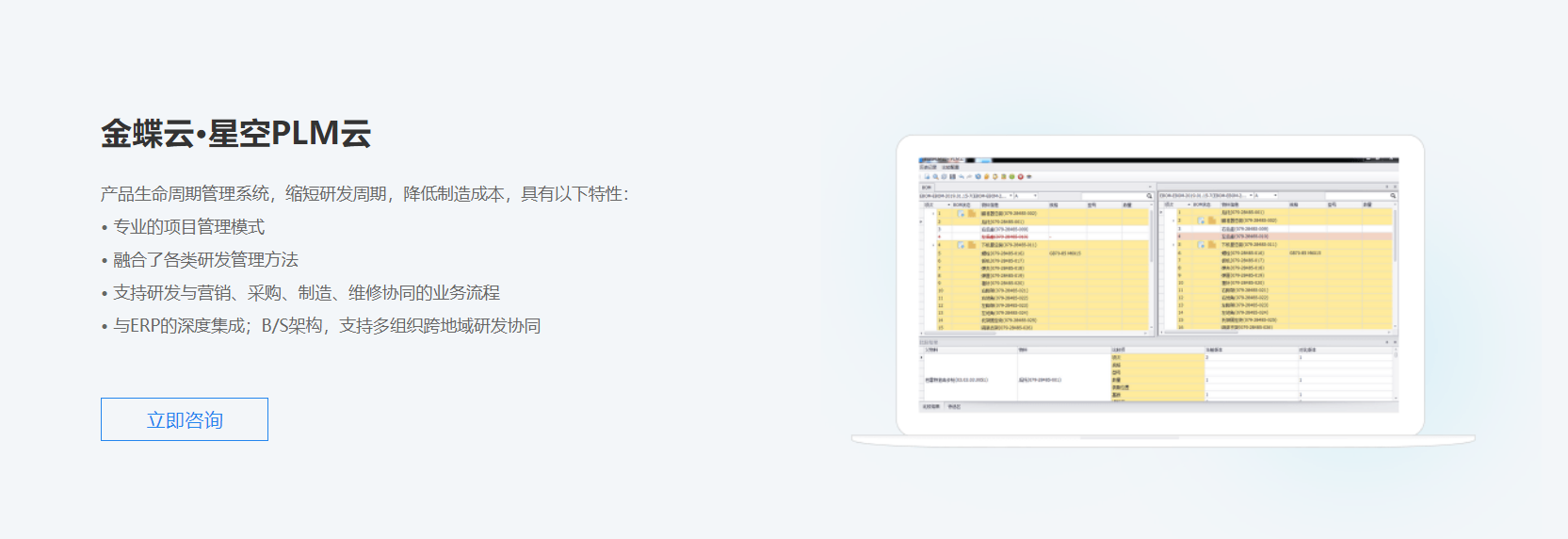
Task: Open the left panel version "A" dropdown
Action: (x=1035, y=196)
